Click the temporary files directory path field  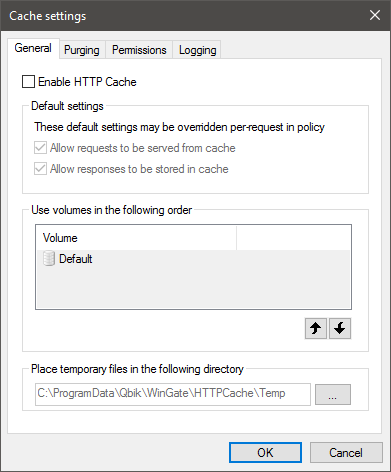[x=173, y=394]
